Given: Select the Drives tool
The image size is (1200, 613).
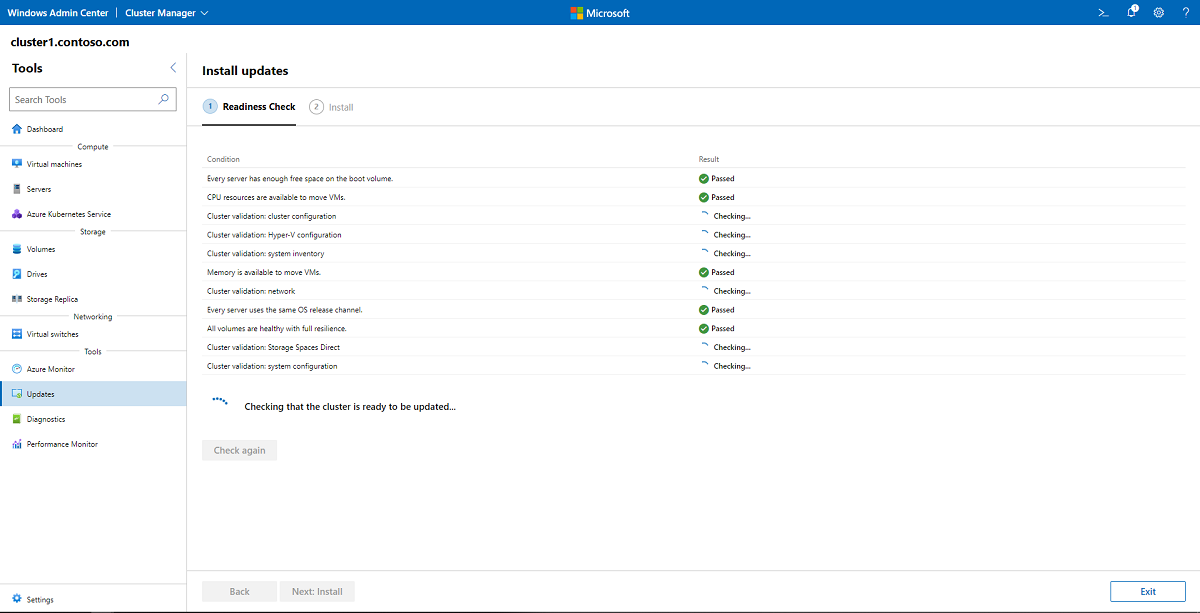Looking at the screenshot, I should [x=35, y=273].
